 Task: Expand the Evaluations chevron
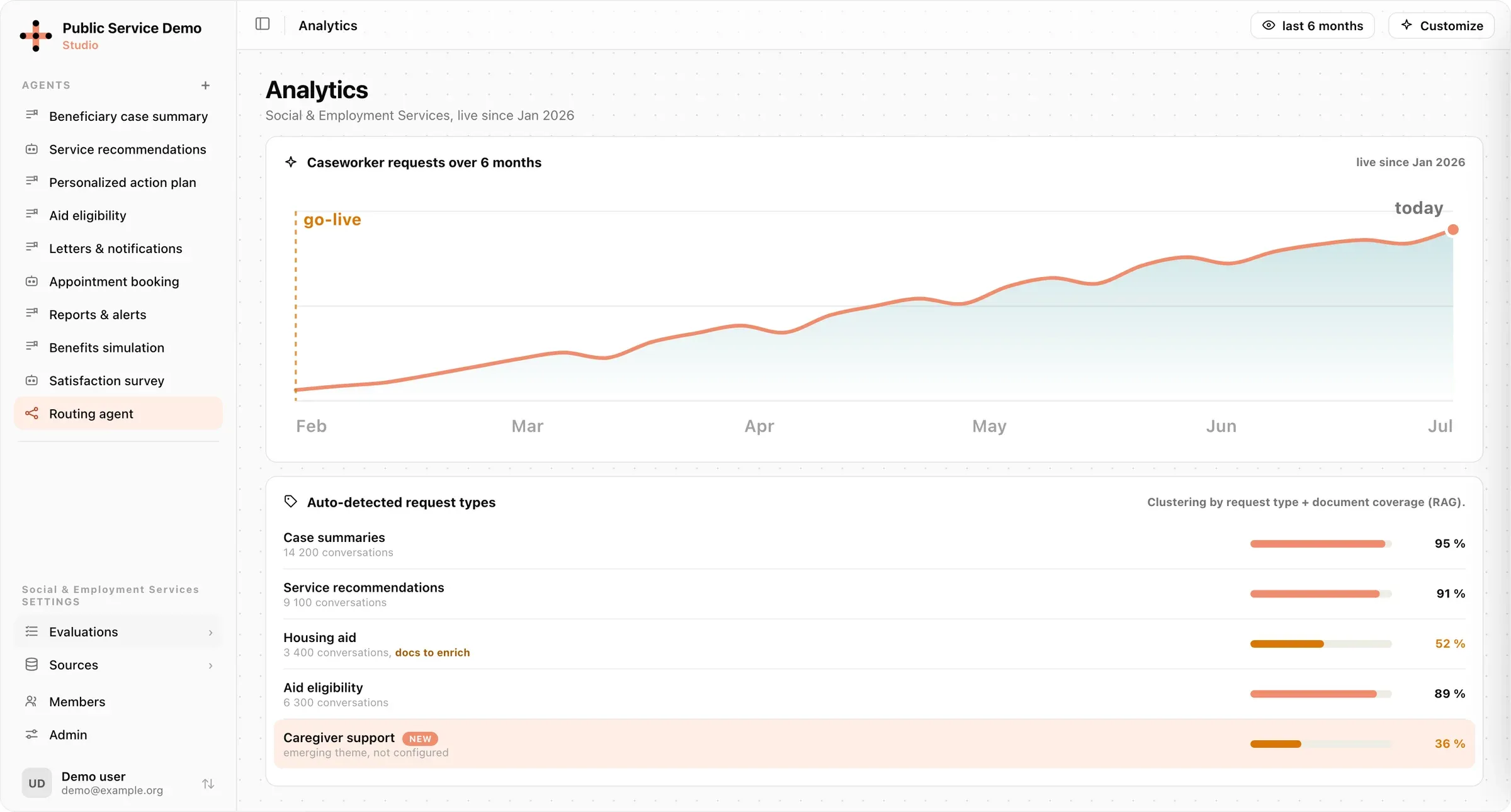(x=210, y=633)
